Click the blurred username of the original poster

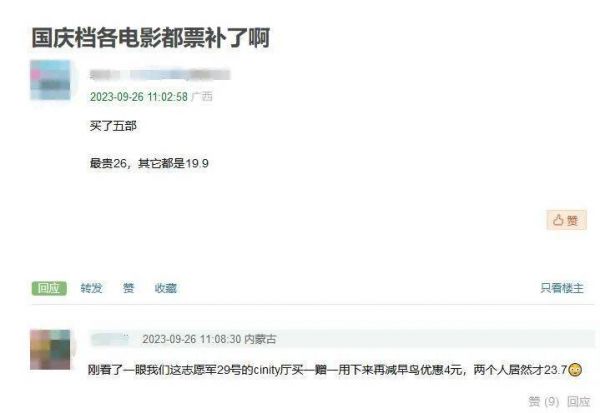point(160,75)
